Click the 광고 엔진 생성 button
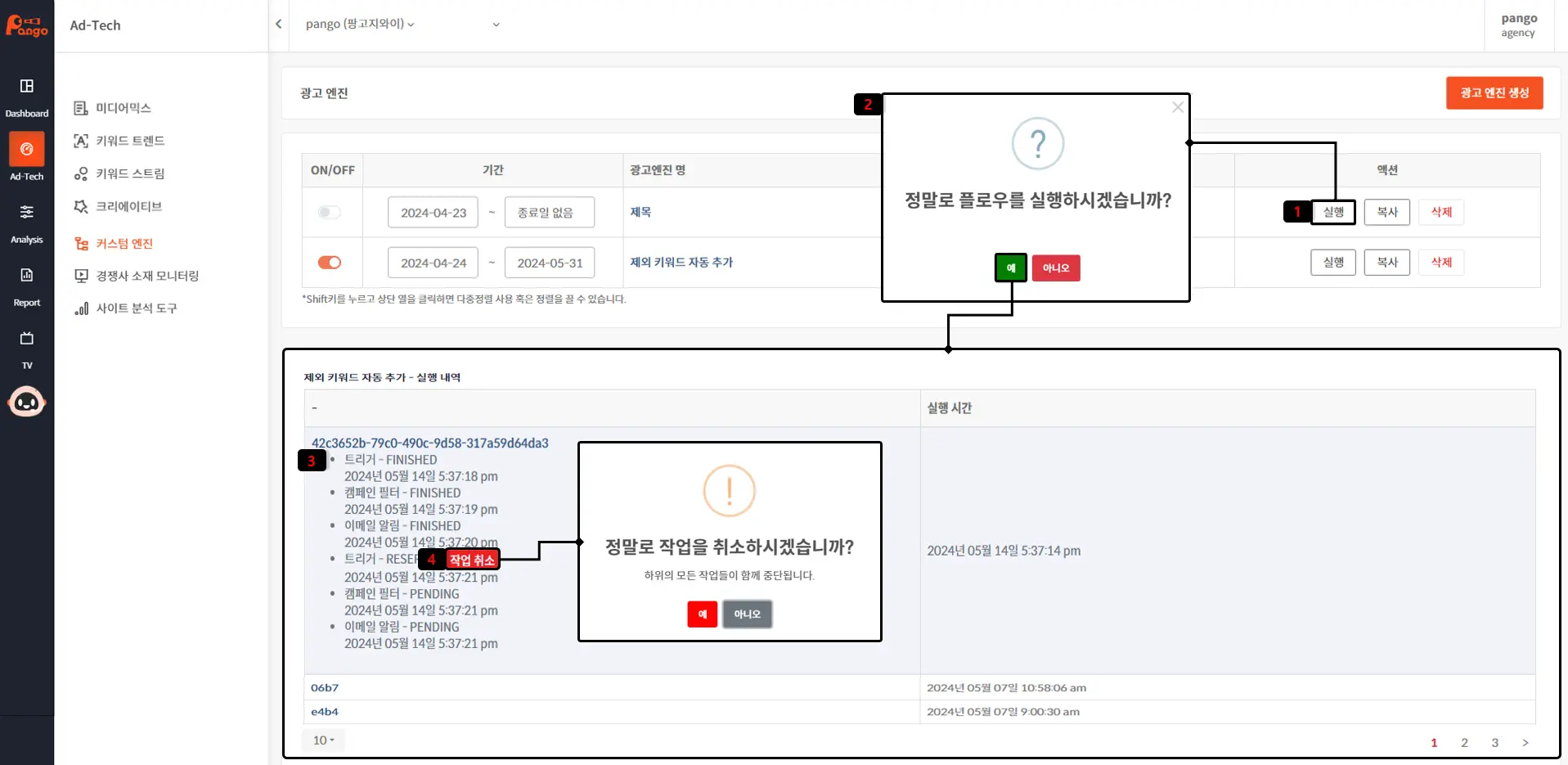Image resolution: width=1568 pixels, height=765 pixels. pos(1494,93)
